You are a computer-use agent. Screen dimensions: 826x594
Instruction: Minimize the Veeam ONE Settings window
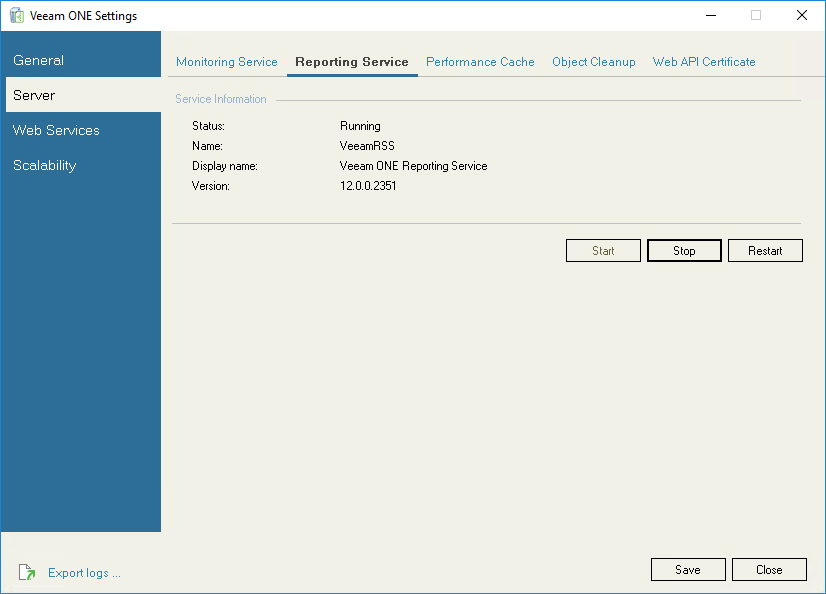tap(710, 16)
